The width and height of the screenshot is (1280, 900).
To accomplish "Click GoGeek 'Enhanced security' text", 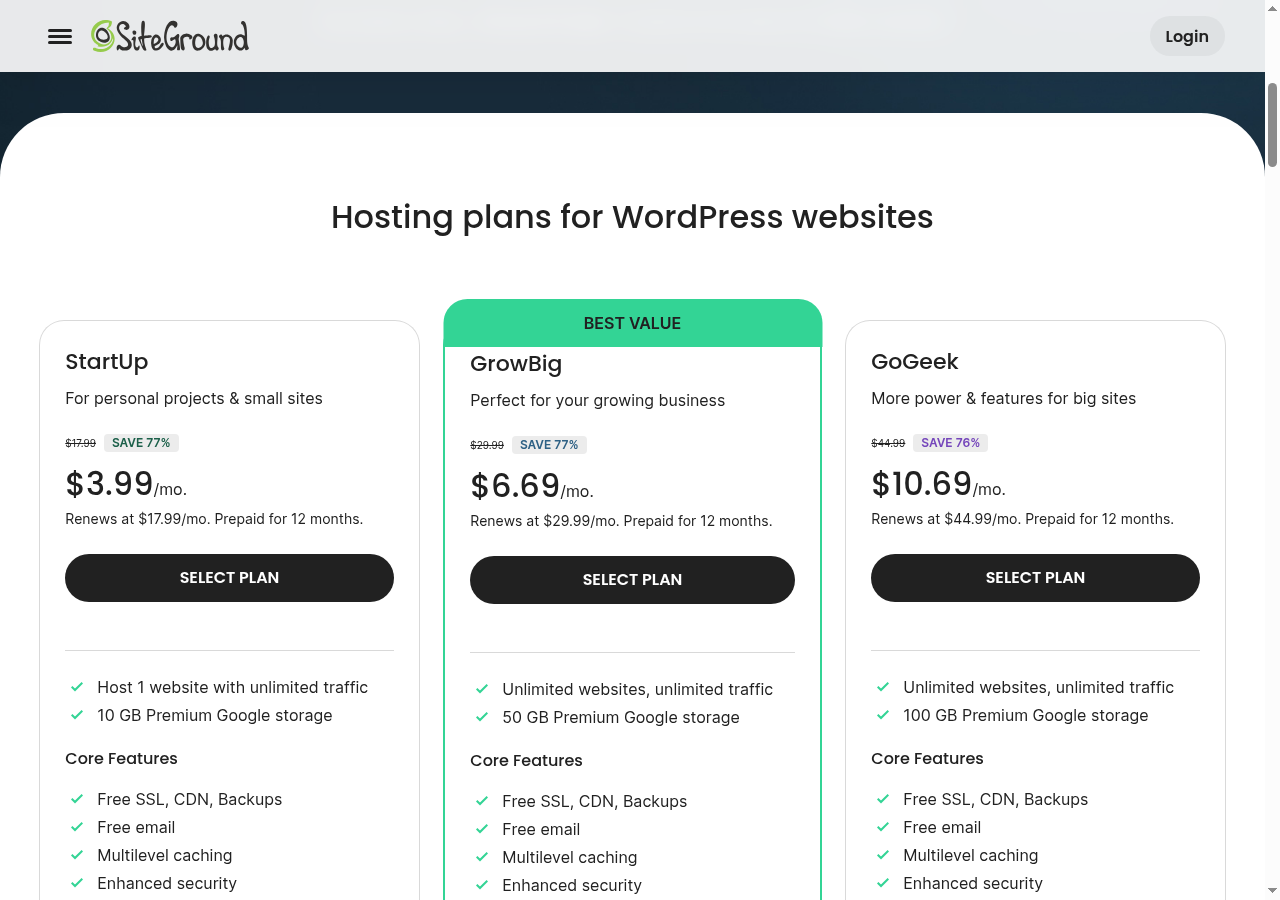I will coord(972,883).
